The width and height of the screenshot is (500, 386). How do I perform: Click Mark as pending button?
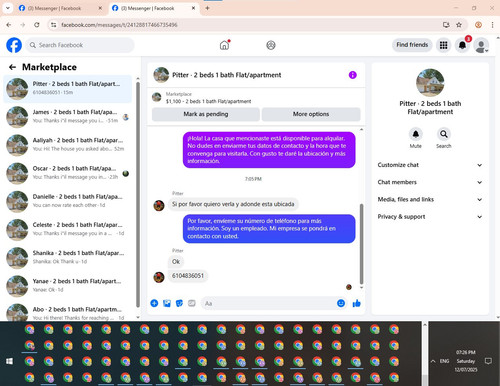pos(206,114)
